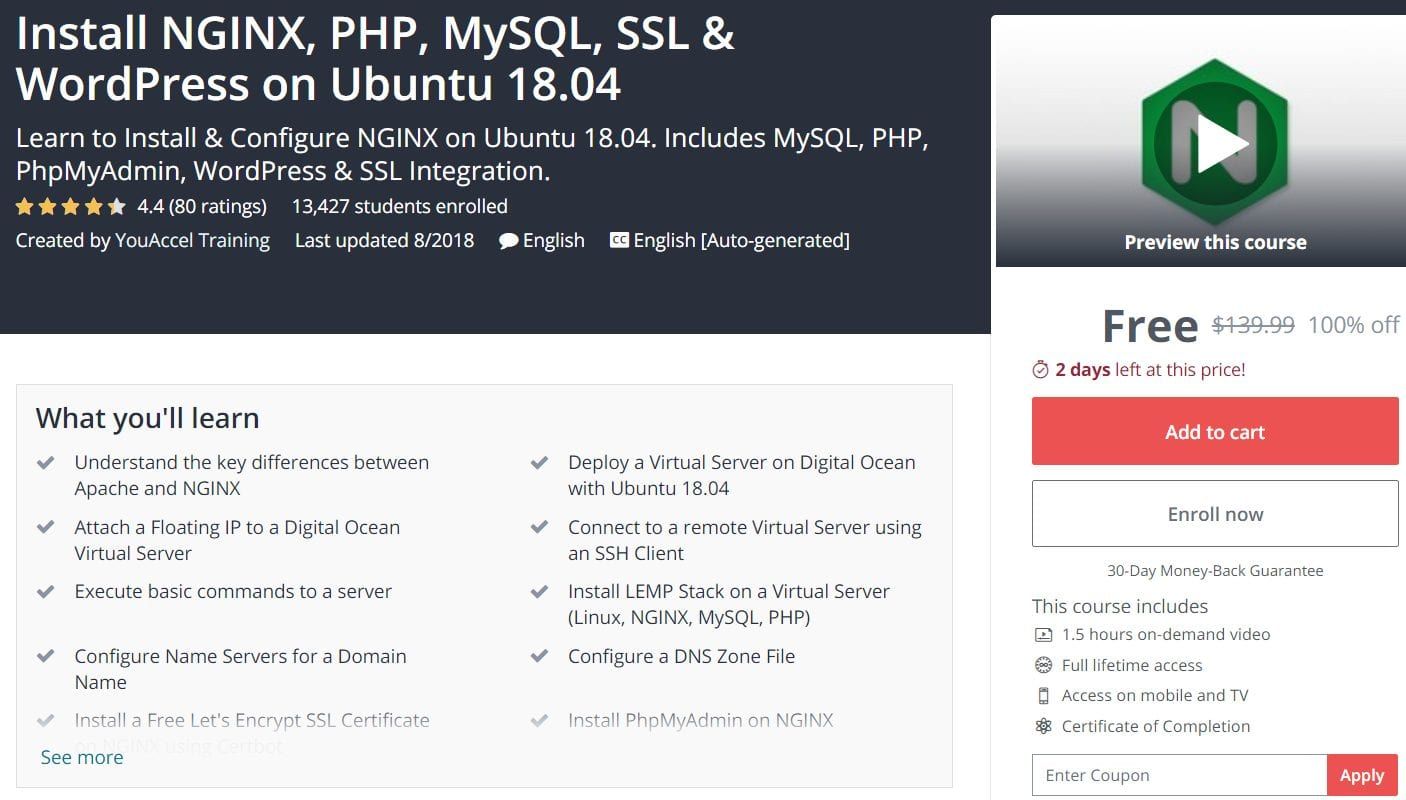Click Certificate of Completion text
Screen dimensions: 1406x800
[x=1156, y=727]
